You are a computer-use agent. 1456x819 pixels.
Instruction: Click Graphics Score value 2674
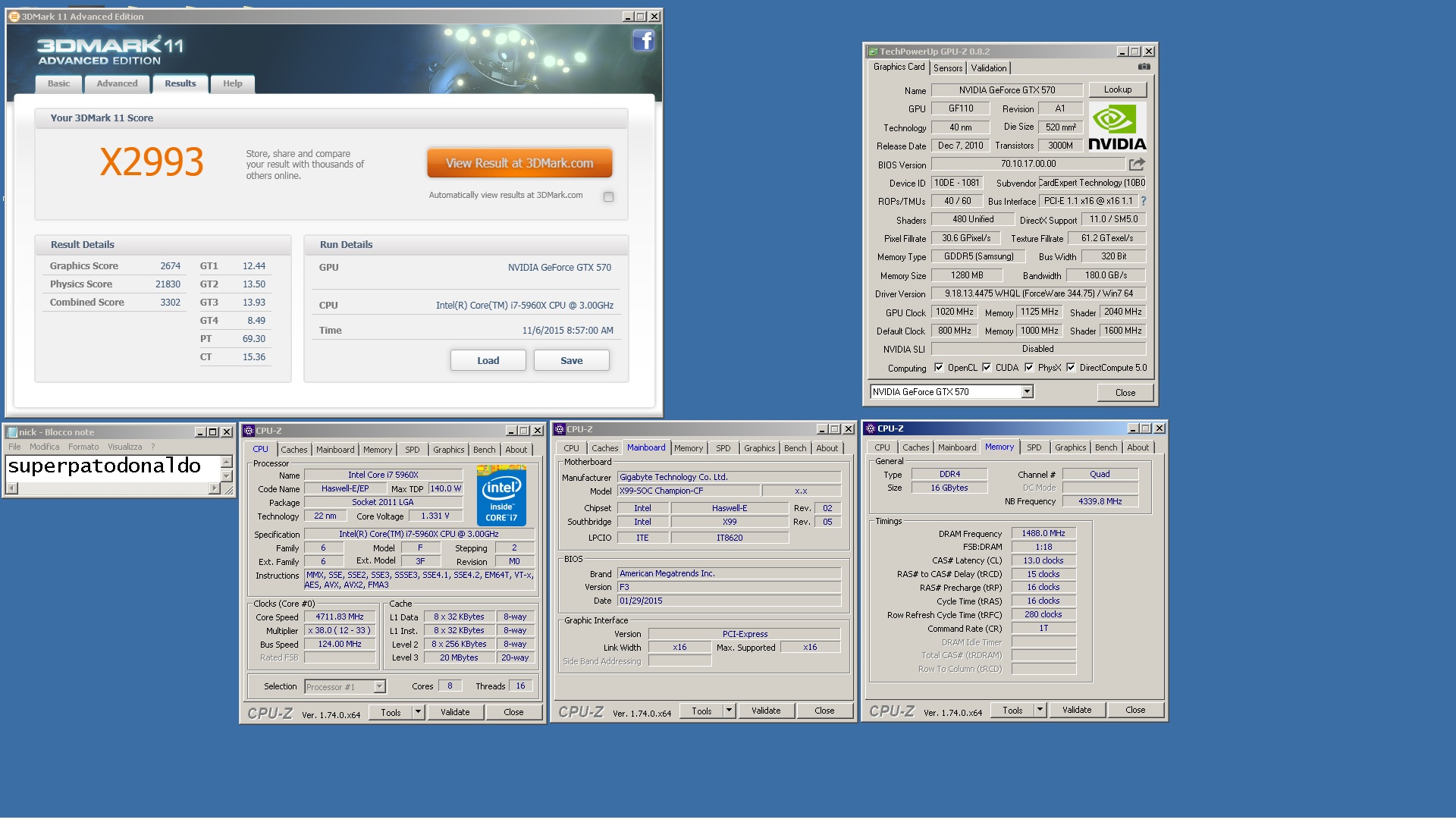tap(170, 266)
